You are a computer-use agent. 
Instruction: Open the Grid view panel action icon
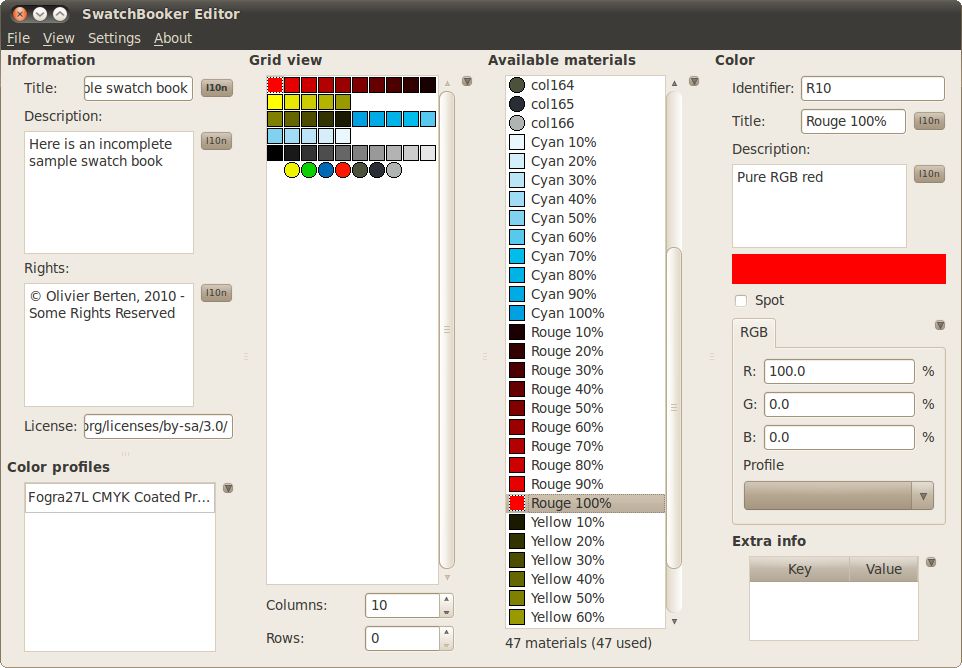point(467,82)
